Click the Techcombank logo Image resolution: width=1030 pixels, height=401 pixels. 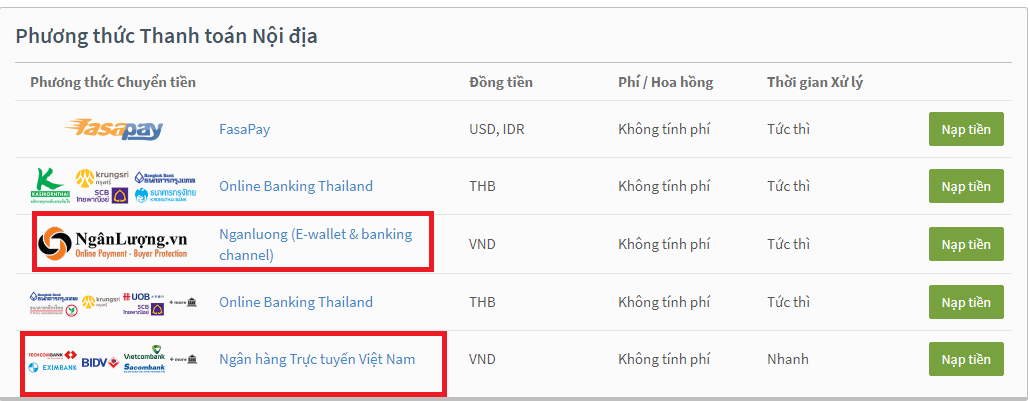click(53, 355)
